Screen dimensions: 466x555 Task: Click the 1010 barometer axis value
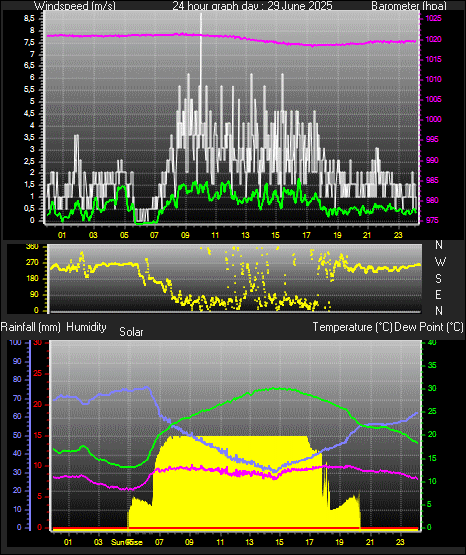433,79
